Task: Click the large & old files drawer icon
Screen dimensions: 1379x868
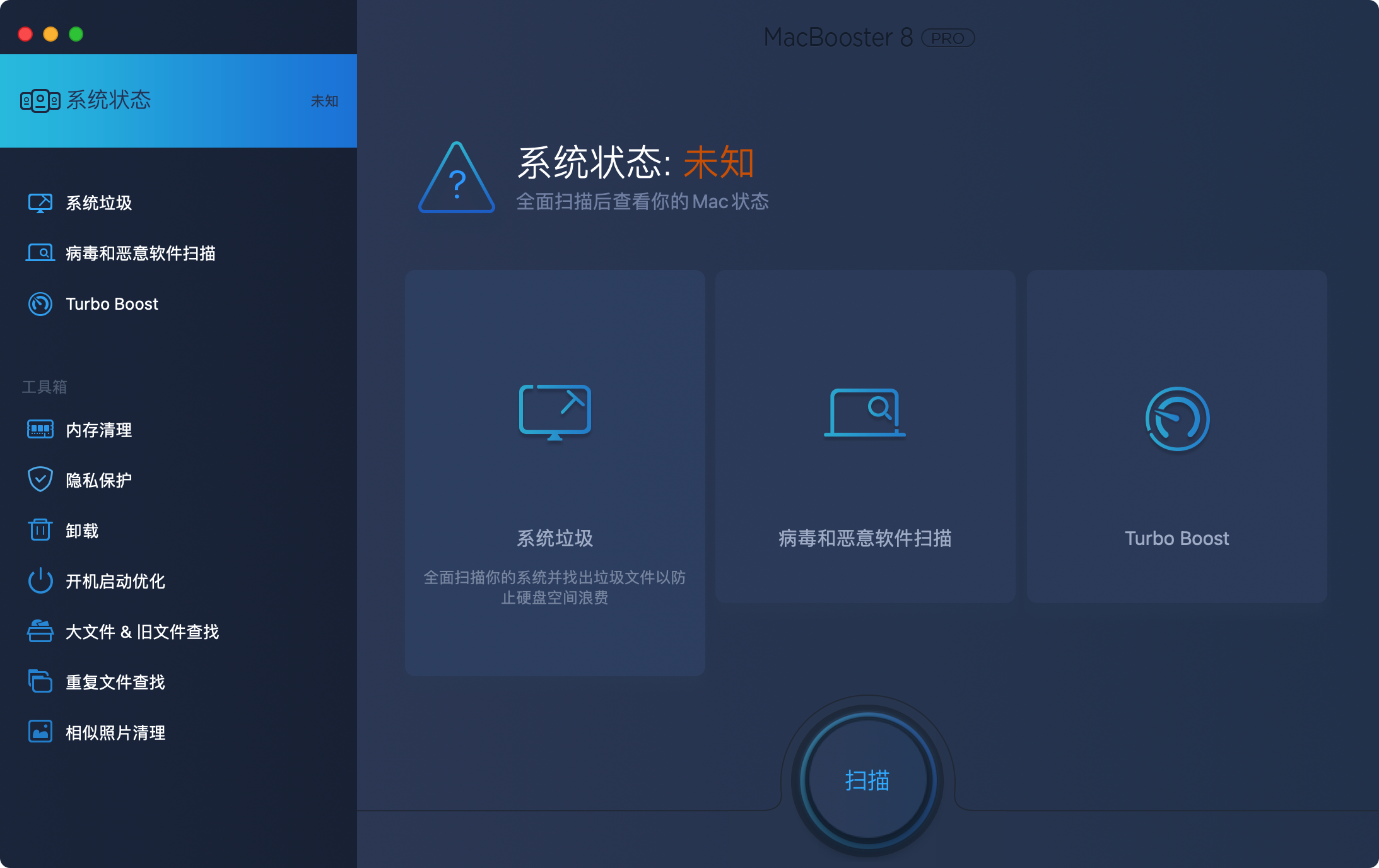Action: point(40,631)
